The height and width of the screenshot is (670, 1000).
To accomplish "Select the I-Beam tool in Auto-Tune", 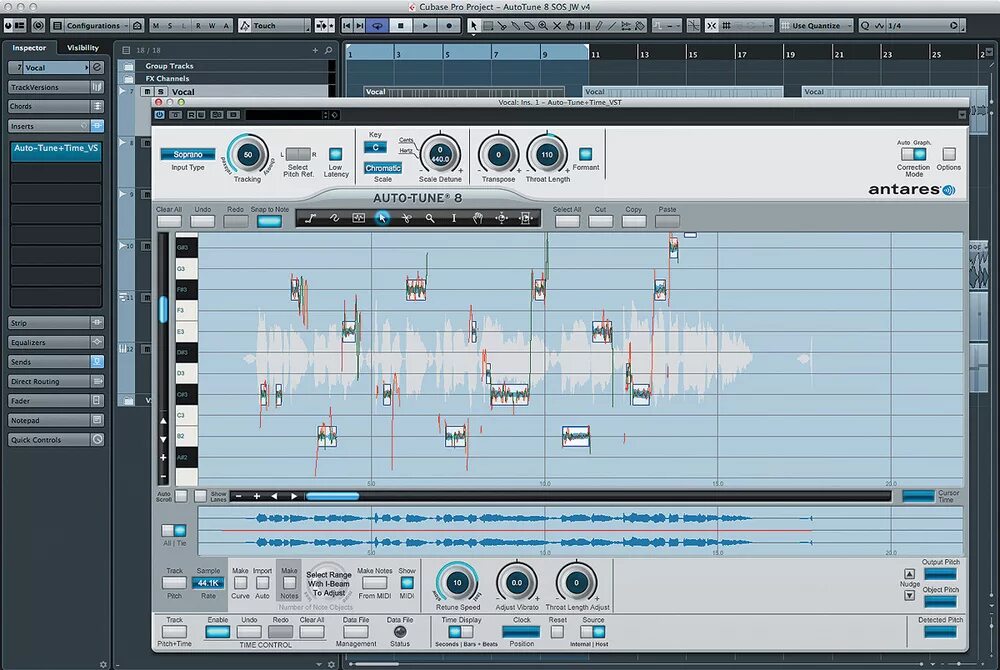I will pos(454,218).
